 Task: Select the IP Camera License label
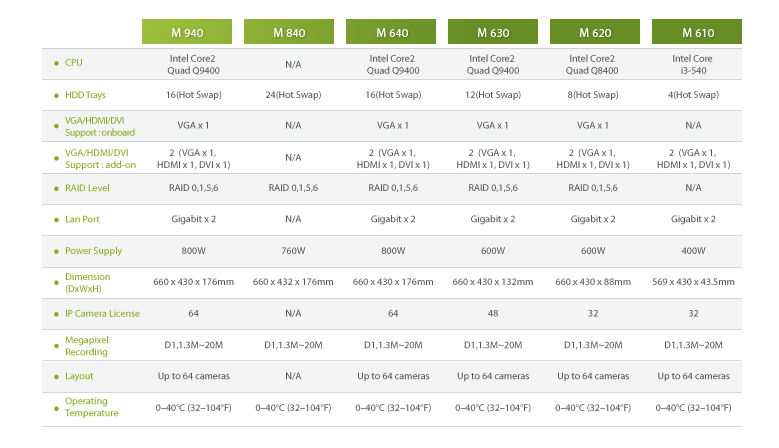coord(102,313)
